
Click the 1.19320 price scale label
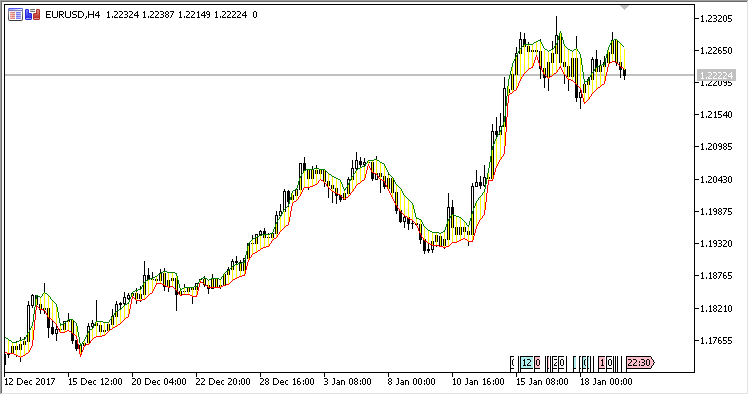(x=716, y=244)
